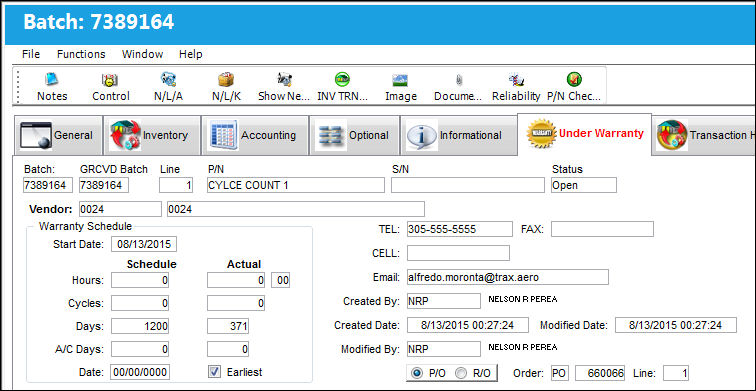This screenshot has height=391, width=756.
Task: Click the Actual Days field 371
Action: pyautogui.click(x=228, y=326)
